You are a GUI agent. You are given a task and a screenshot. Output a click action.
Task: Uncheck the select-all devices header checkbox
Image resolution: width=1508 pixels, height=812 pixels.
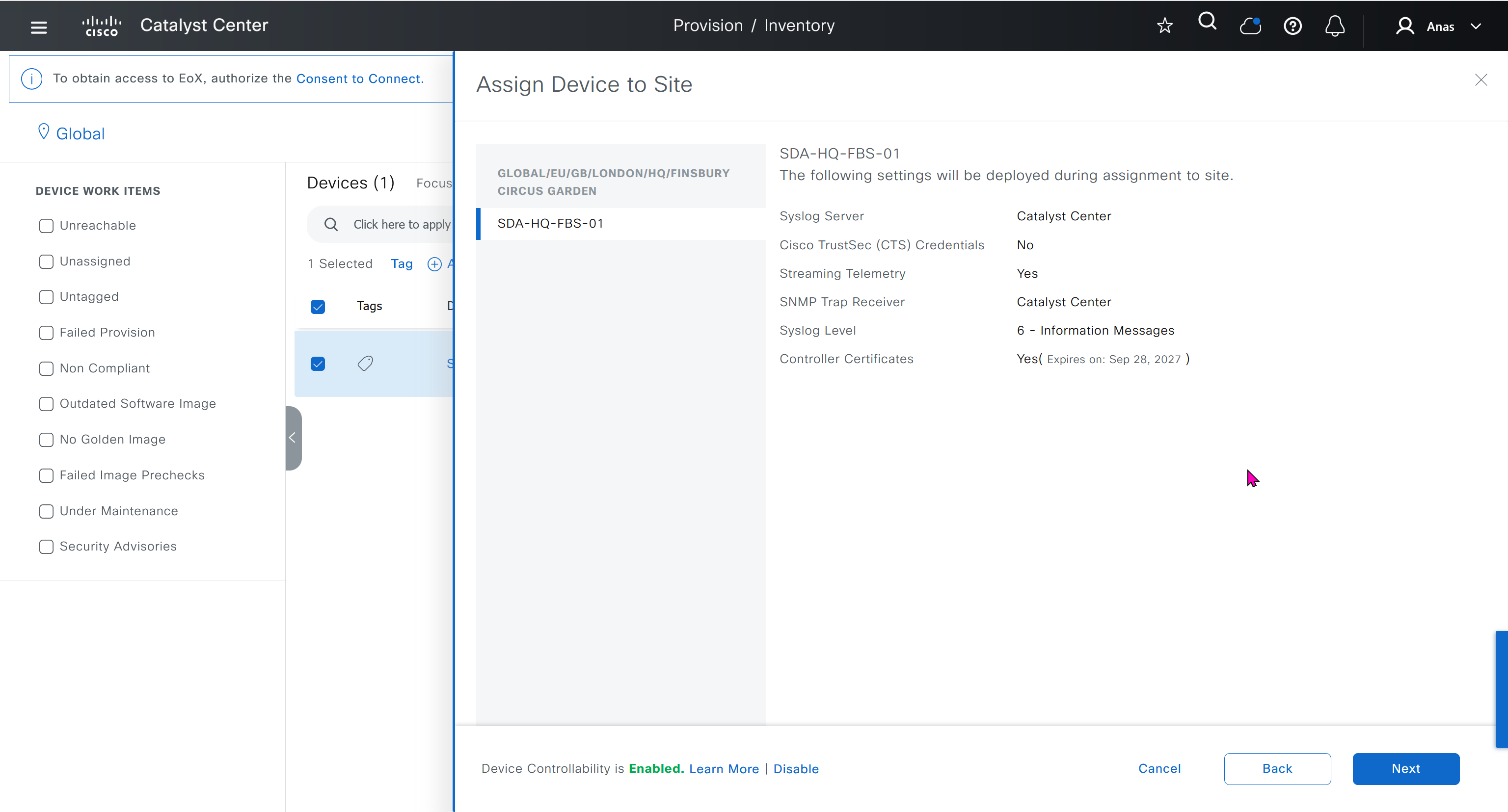318,307
